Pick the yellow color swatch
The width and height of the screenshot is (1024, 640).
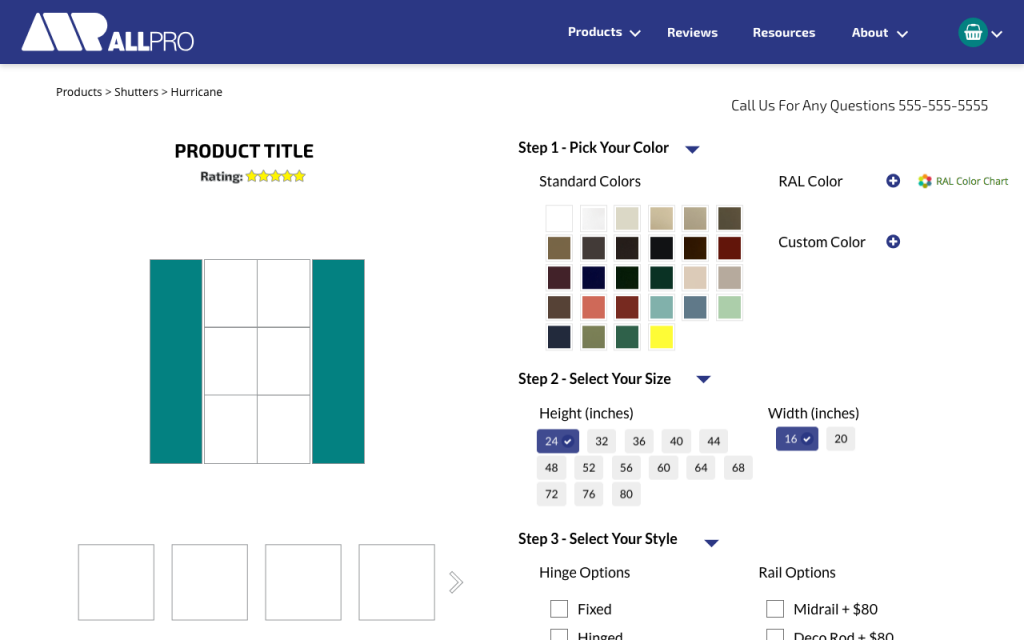click(661, 337)
